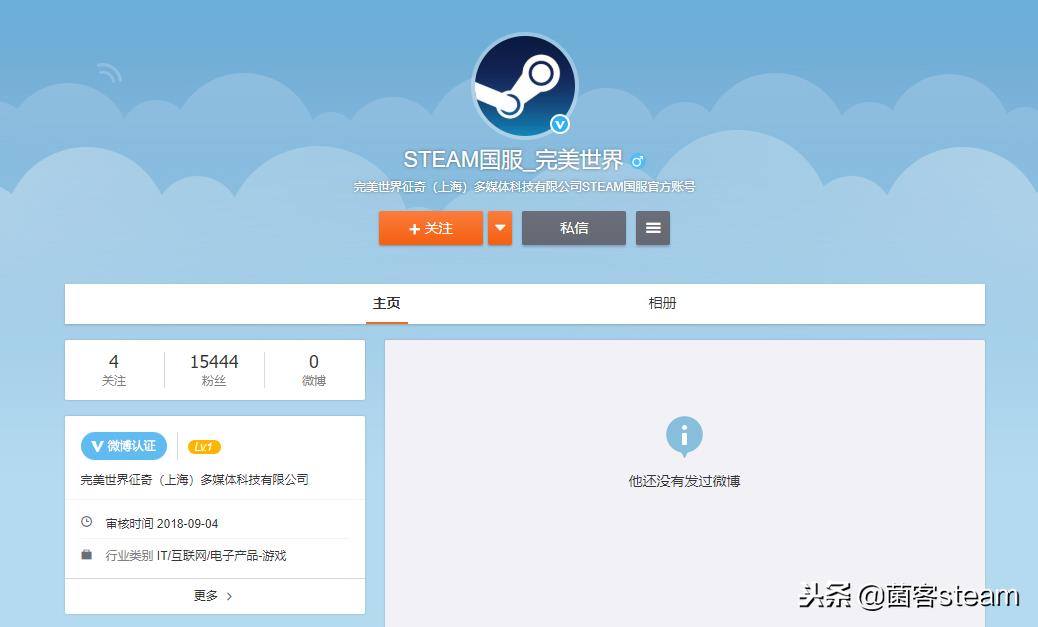Click the description line ending in STEAM国服官方账号
The width and height of the screenshot is (1038, 627).
click(524, 187)
